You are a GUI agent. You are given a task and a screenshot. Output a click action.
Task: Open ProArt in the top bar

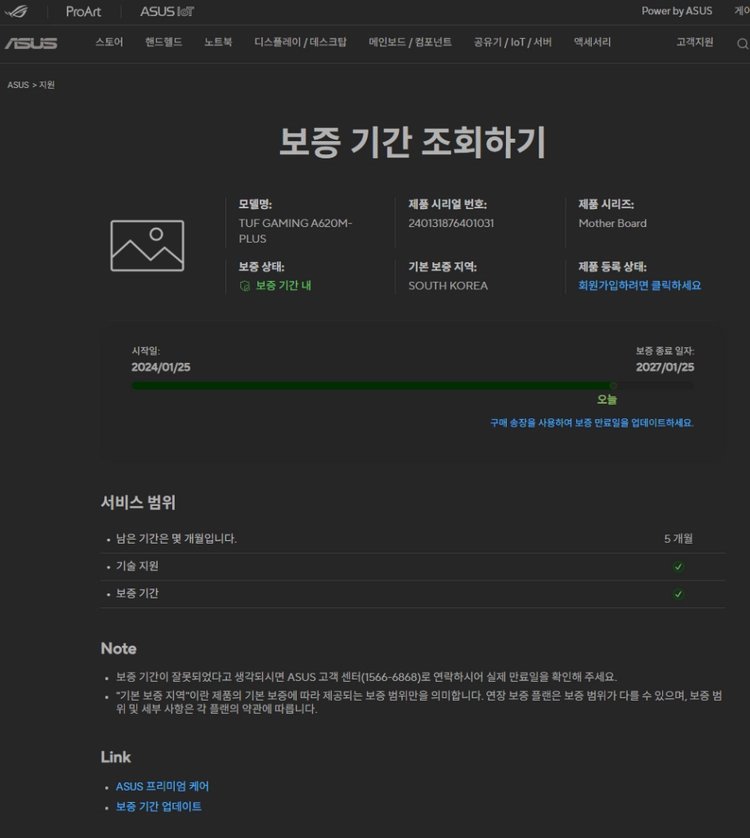[x=83, y=11]
